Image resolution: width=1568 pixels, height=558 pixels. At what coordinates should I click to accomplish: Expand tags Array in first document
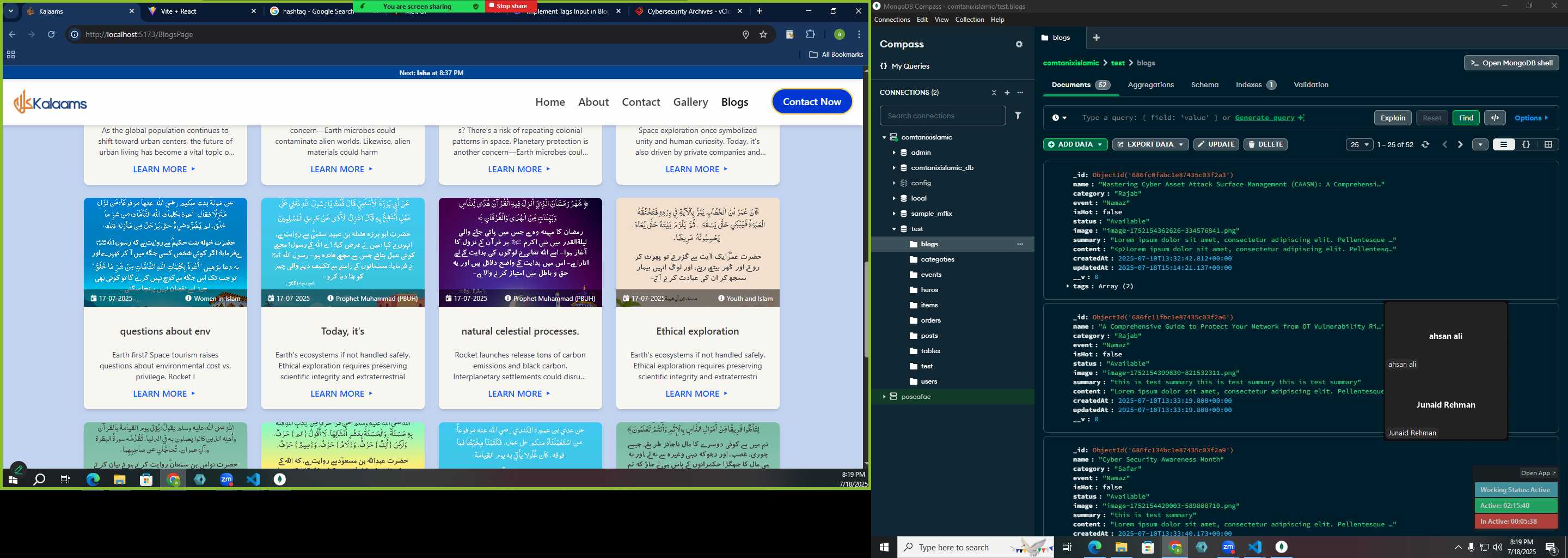pos(1068,286)
